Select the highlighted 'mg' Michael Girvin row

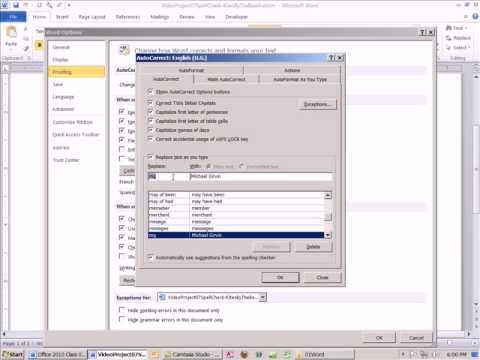click(x=236, y=235)
